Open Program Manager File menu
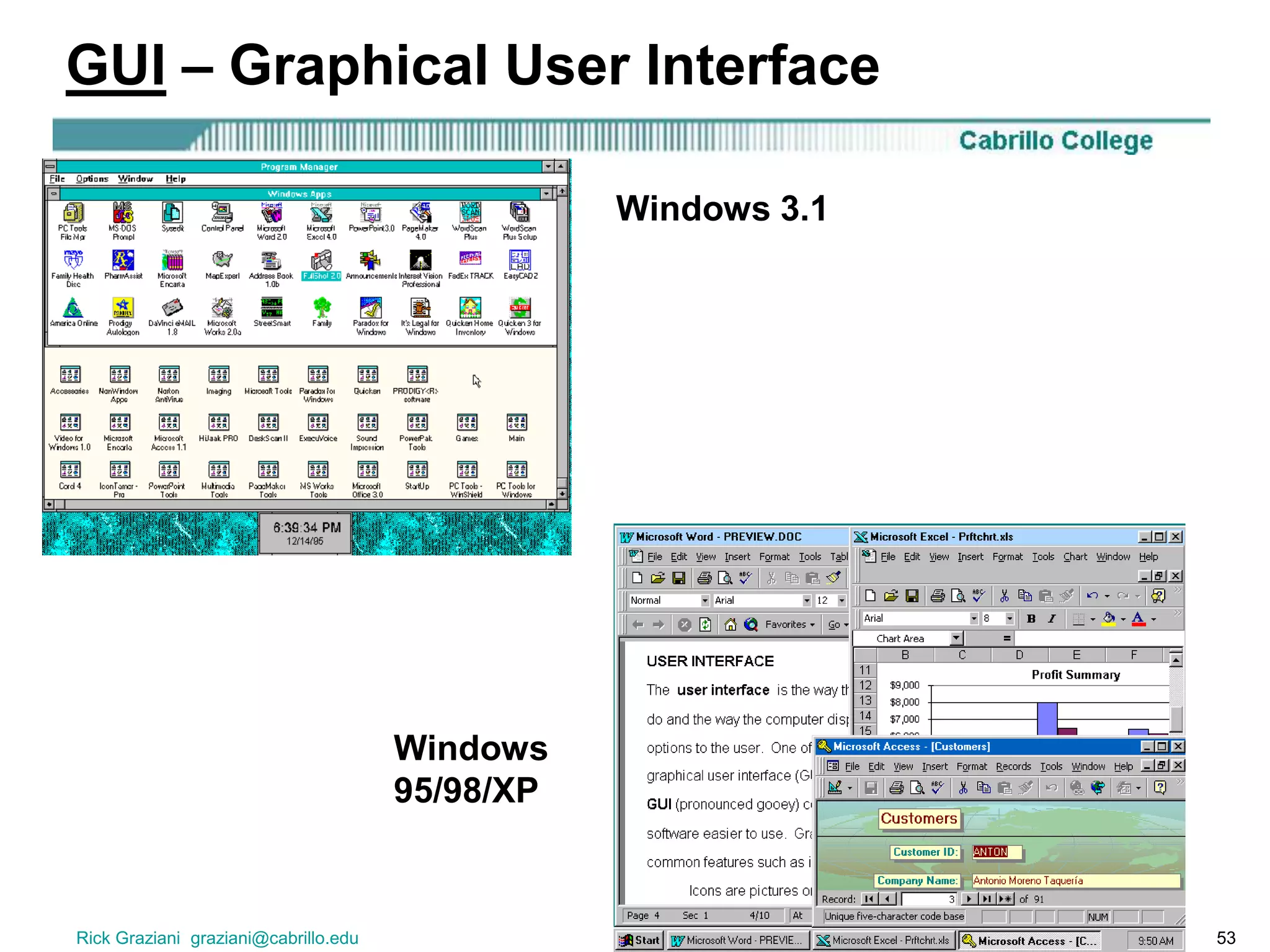Screen dimensions: 1270x952 click(57, 179)
